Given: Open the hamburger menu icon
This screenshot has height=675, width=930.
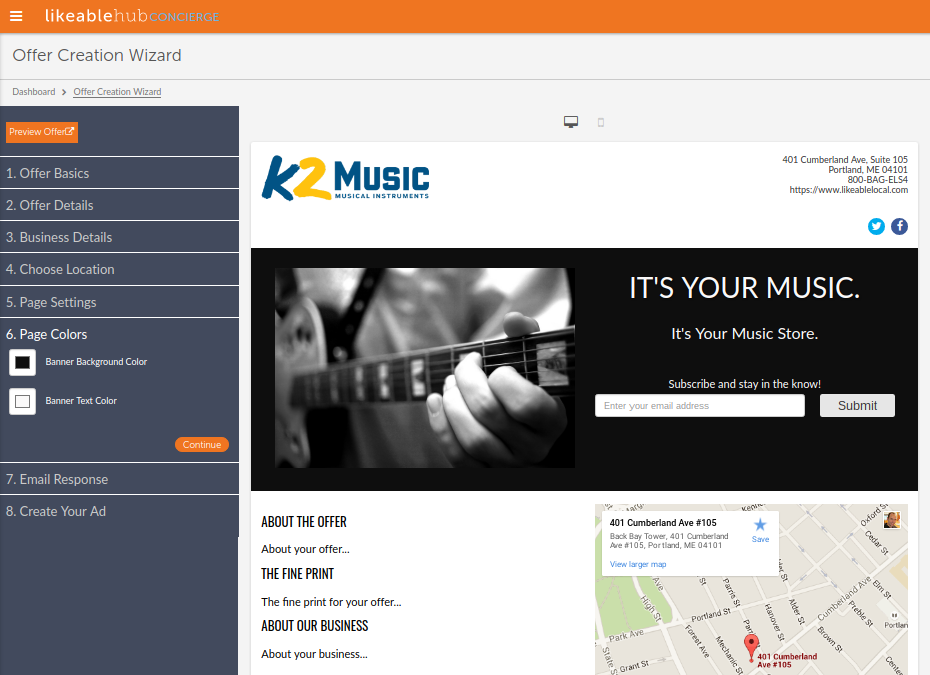Looking at the screenshot, I should pyautogui.click(x=16, y=16).
